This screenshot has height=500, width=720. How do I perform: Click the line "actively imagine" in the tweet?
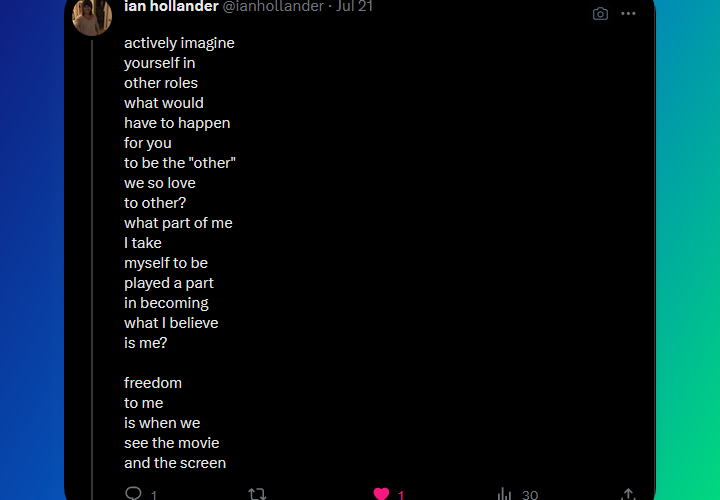click(179, 43)
